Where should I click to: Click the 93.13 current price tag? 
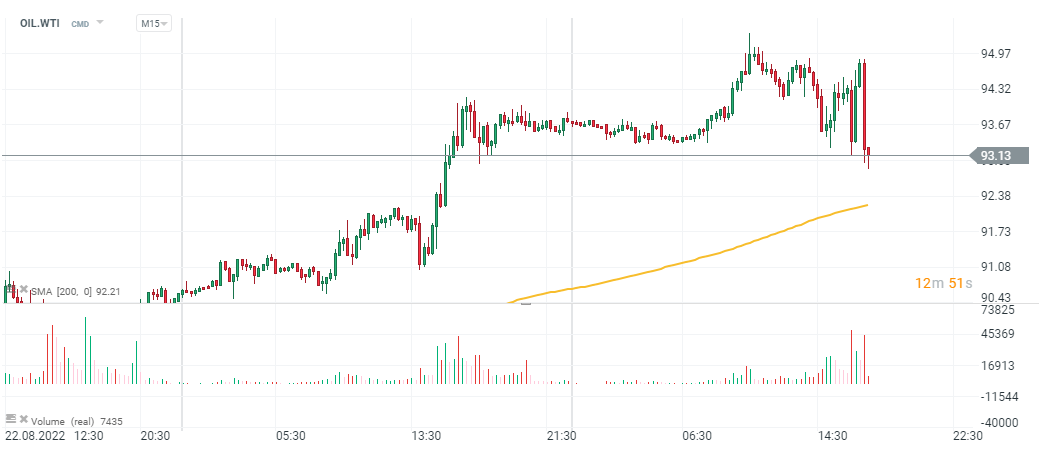pyautogui.click(x=995, y=156)
